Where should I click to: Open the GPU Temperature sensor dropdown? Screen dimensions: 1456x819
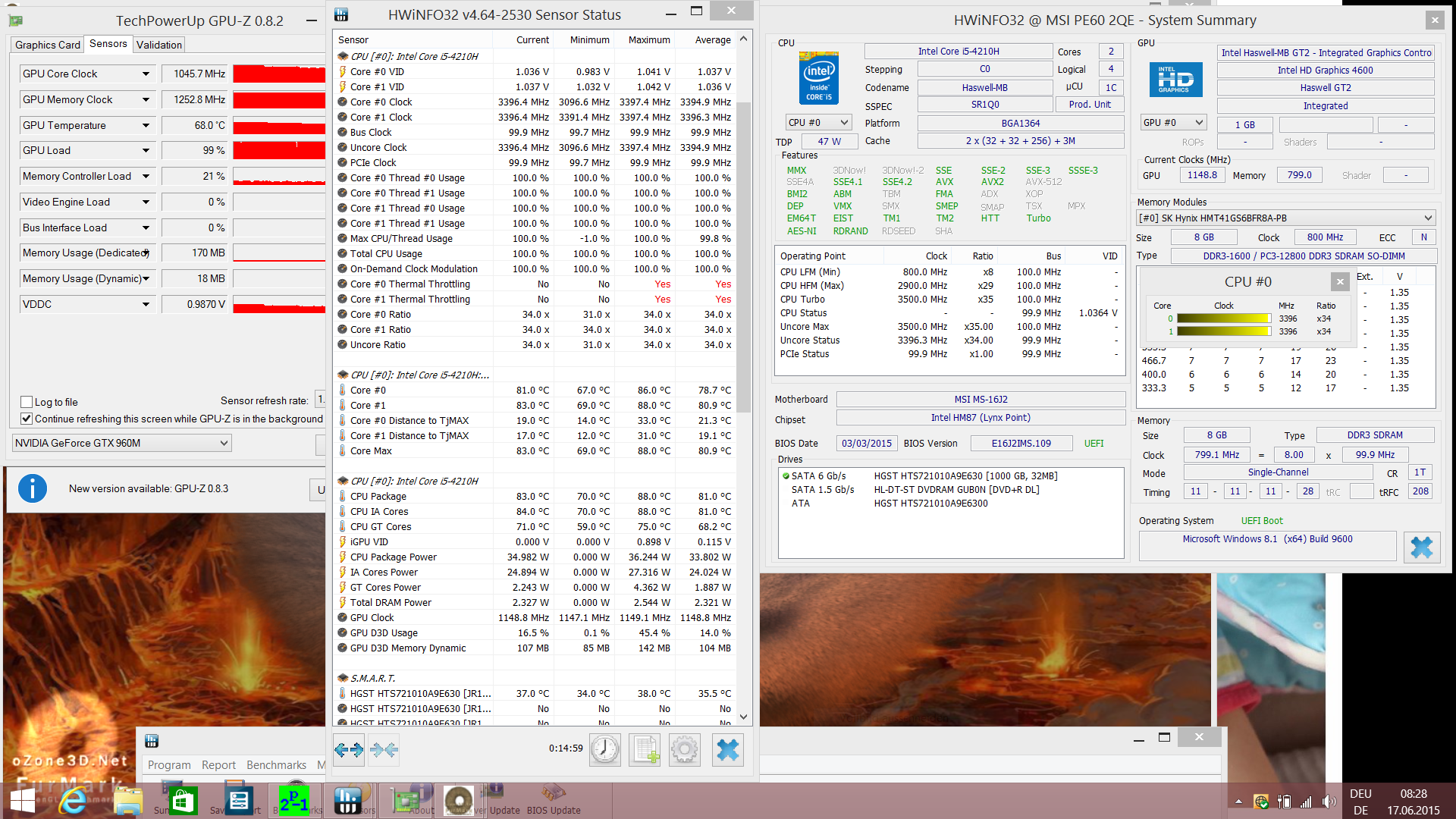[x=146, y=125]
